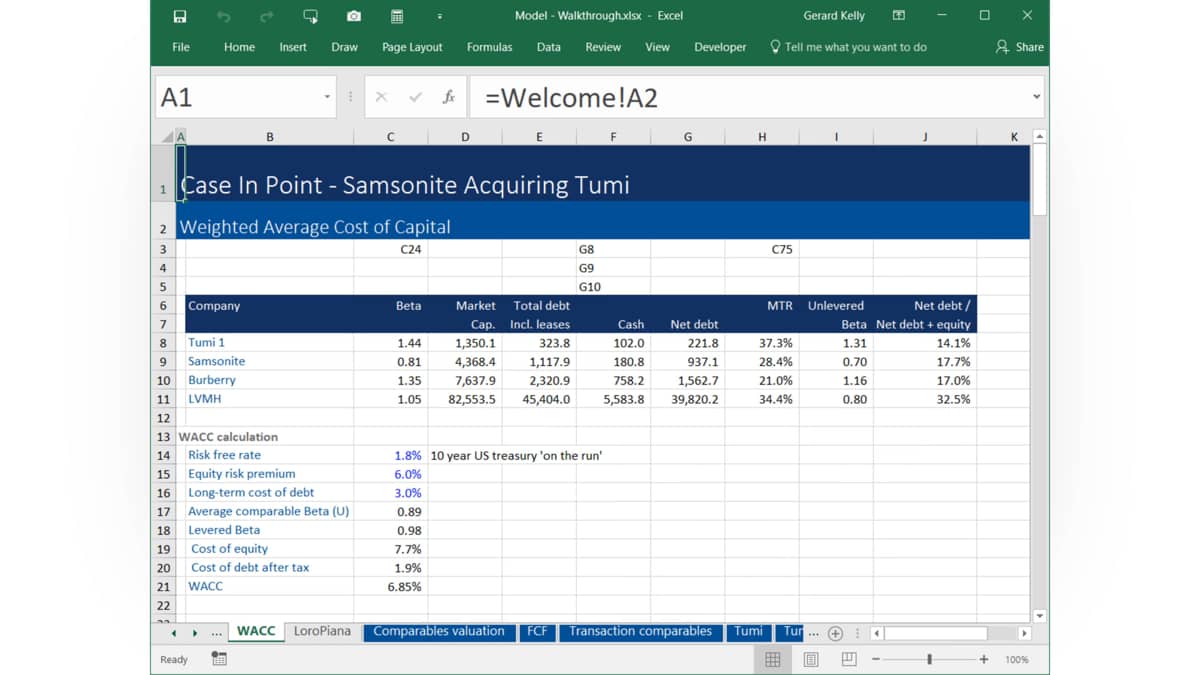Click the Long-term cost of debt label
The height and width of the screenshot is (675, 1200).
[x=251, y=492]
